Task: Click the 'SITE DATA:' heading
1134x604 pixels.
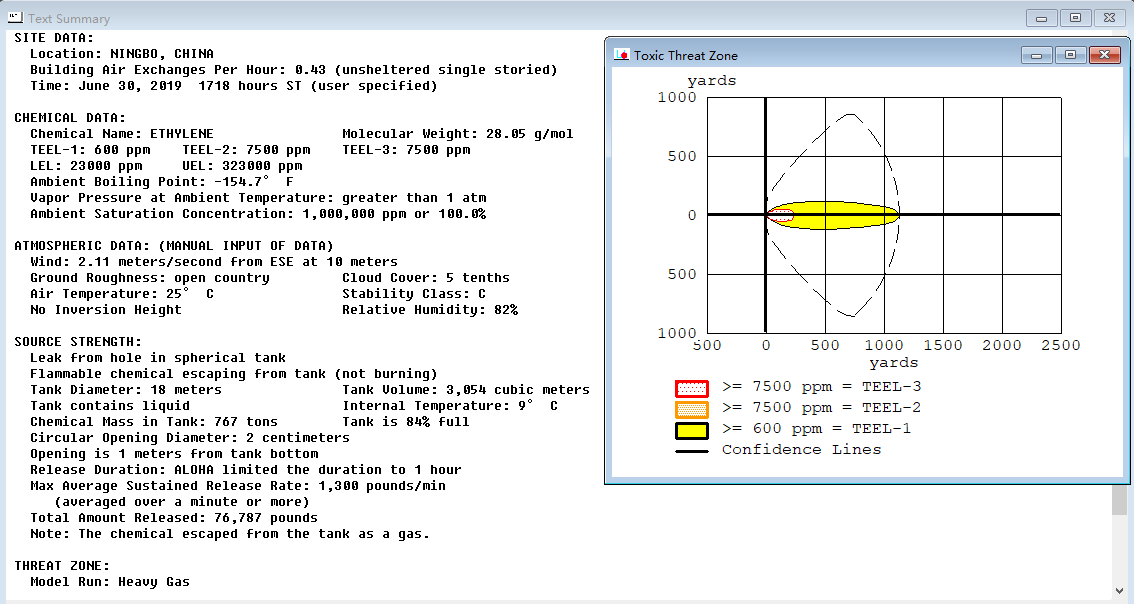Action: (x=54, y=38)
